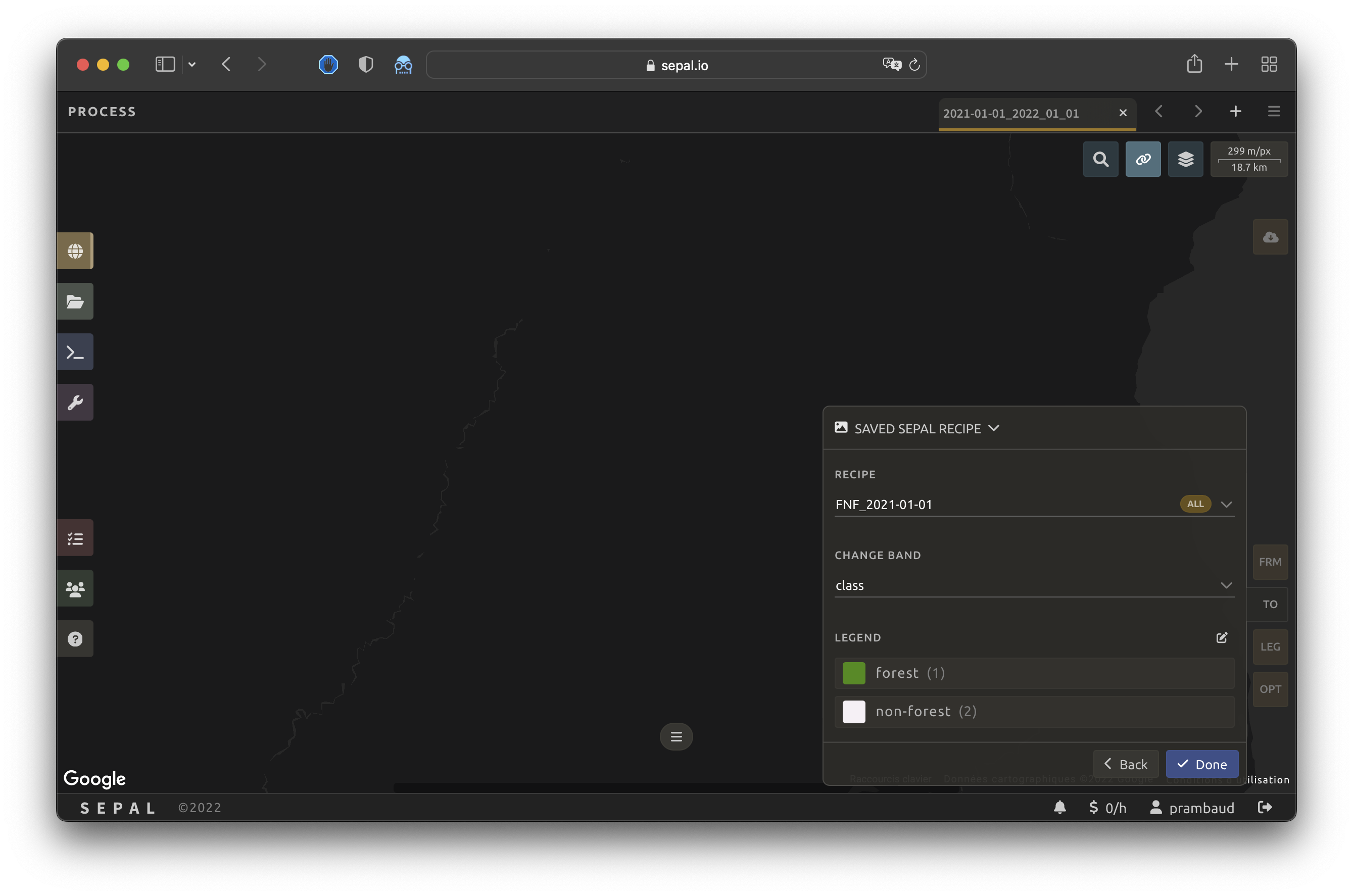The width and height of the screenshot is (1353, 896).
Task: Toggle the Safari sidebar button
Action: pyautogui.click(x=165, y=64)
